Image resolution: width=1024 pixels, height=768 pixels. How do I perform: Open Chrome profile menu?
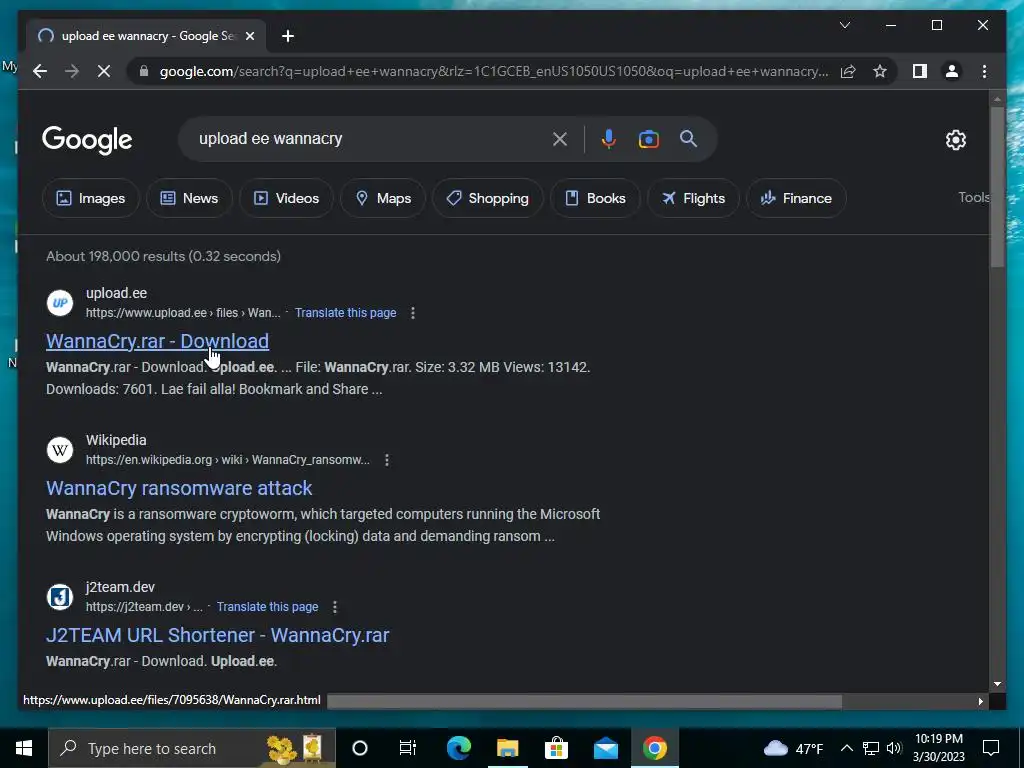point(952,71)
